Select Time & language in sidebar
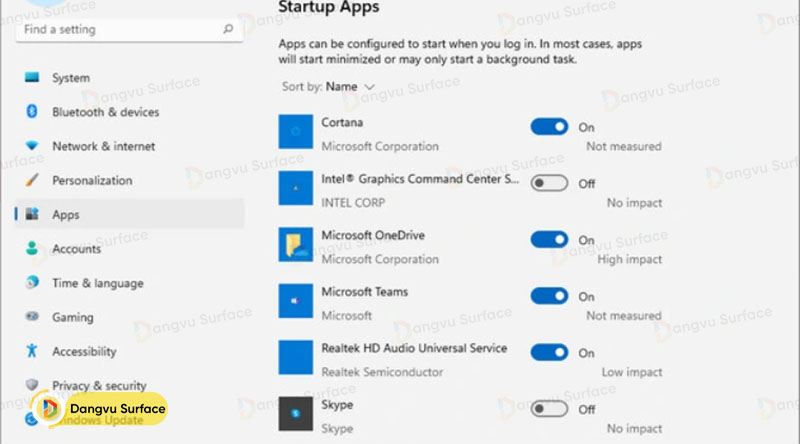 coord(97,283)
